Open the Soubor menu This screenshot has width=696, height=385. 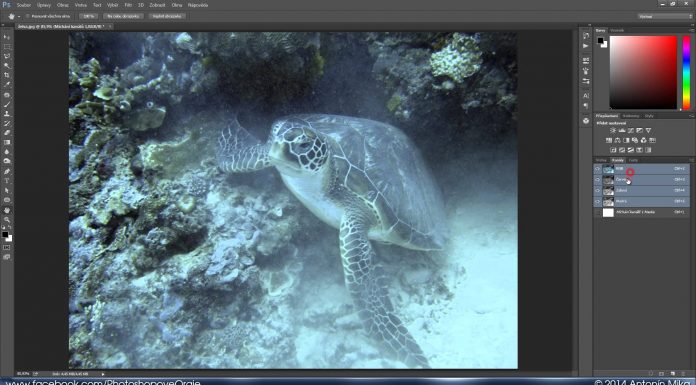(24, 5)
